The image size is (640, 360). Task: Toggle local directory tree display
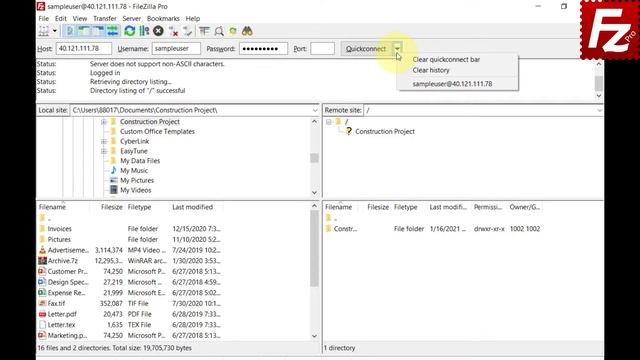point(84,31)
